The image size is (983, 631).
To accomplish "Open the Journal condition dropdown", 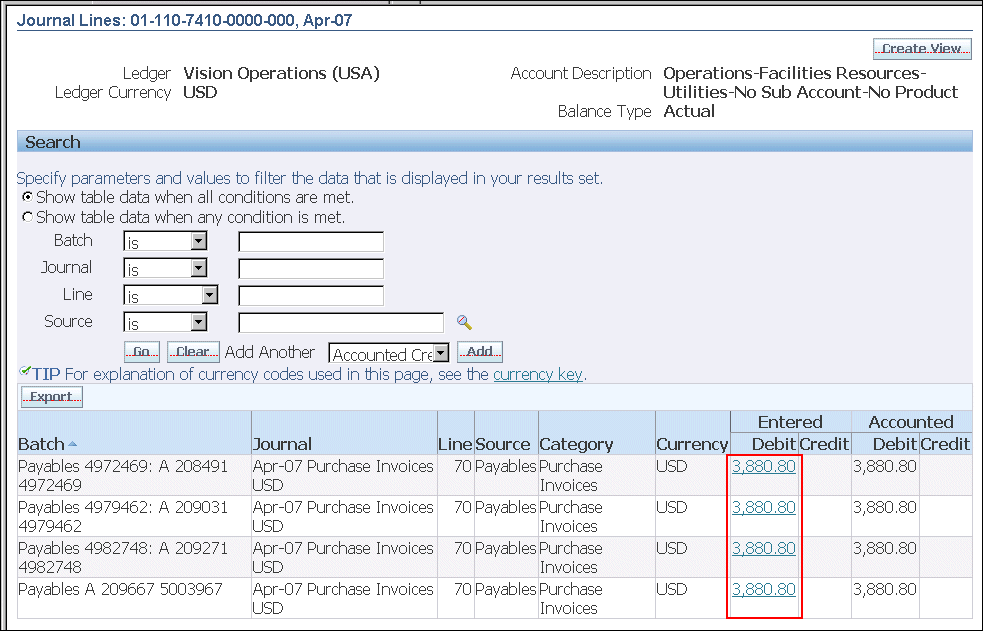I will pos(198,269).
